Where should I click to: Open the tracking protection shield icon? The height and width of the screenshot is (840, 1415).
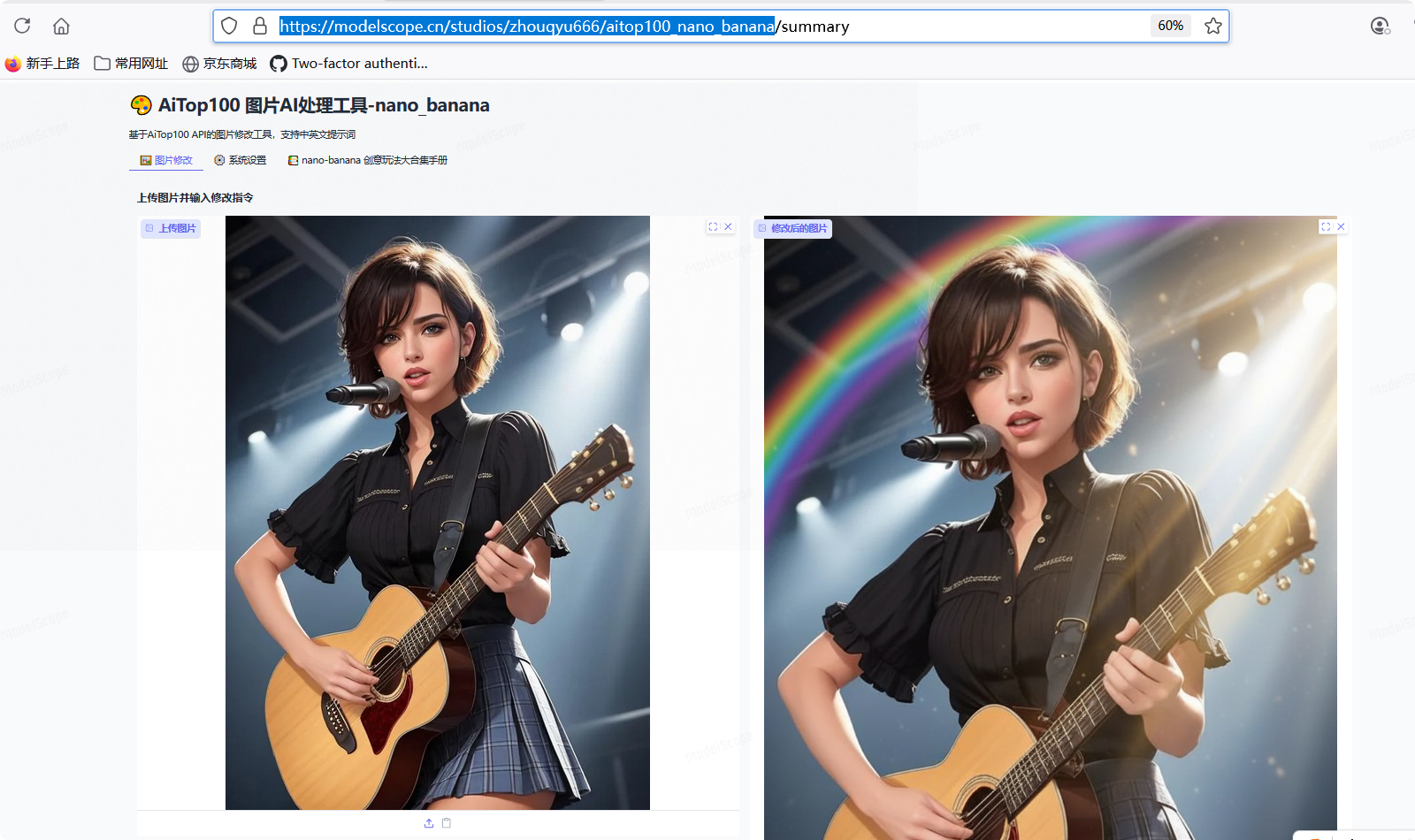click(229, 26)
